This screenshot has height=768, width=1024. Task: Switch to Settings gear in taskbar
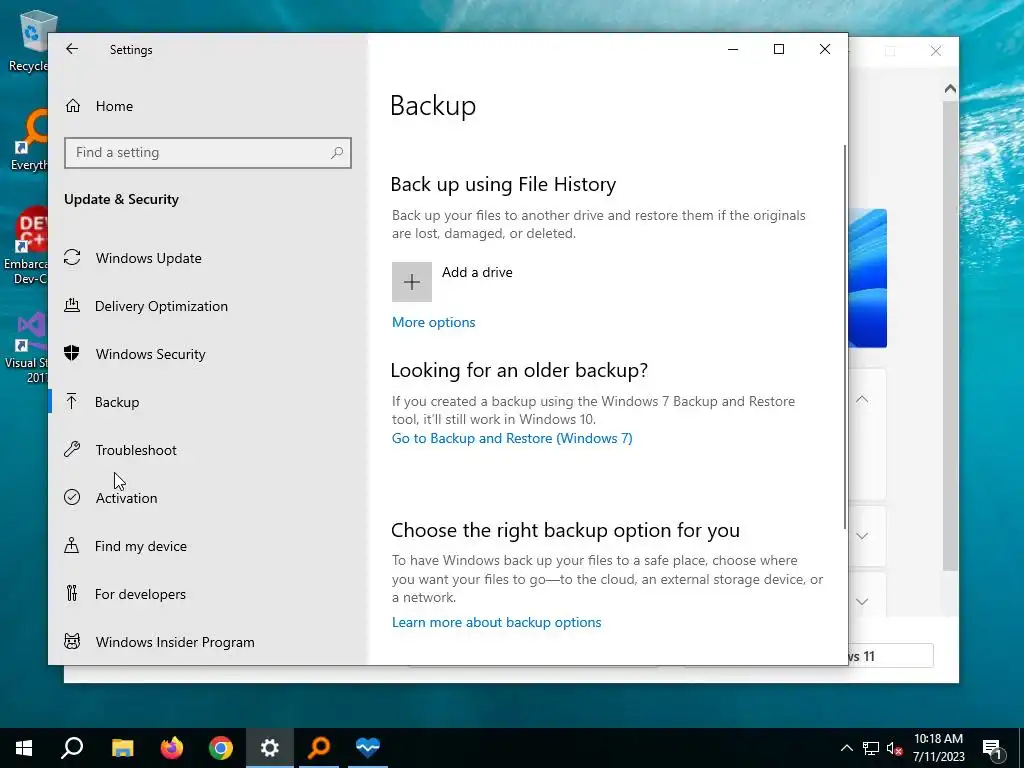pyautogui.click(x=270, y=748)
